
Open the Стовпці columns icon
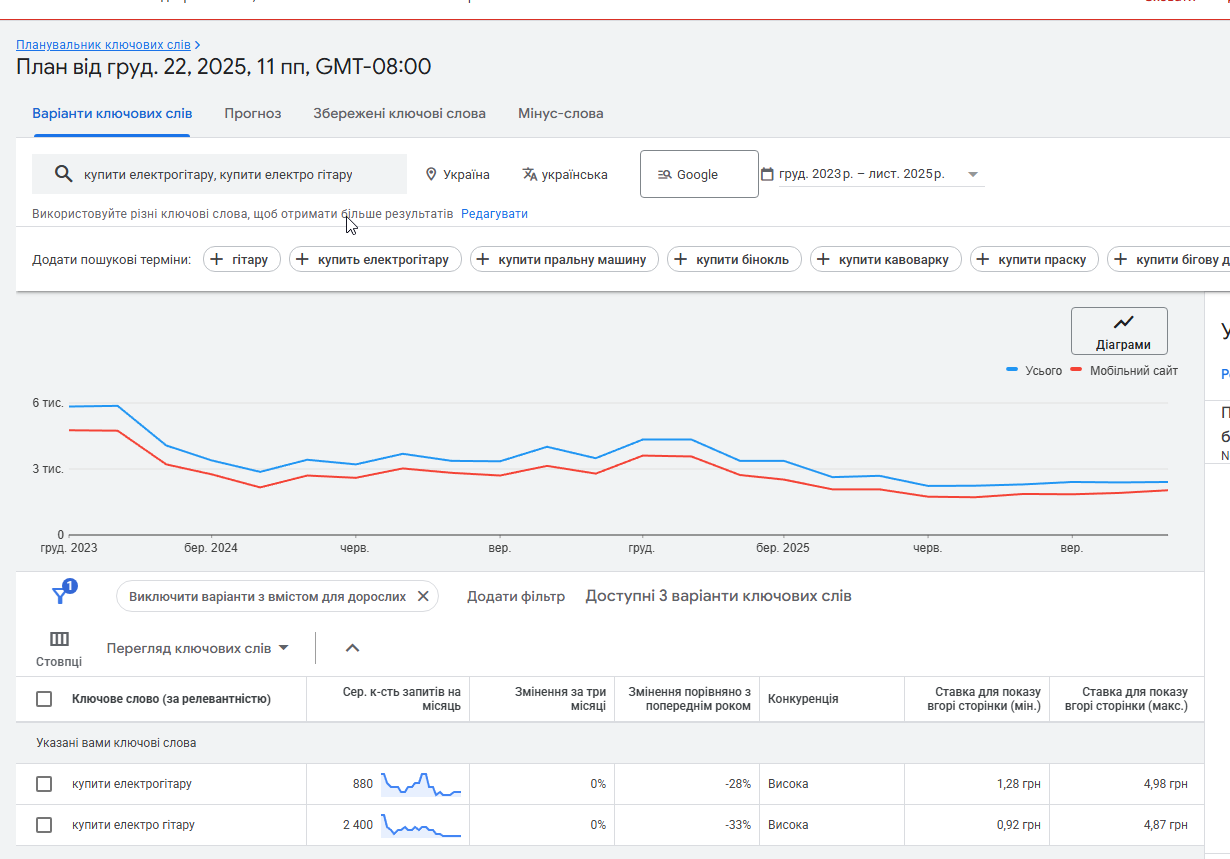click(x=59, y=640)
